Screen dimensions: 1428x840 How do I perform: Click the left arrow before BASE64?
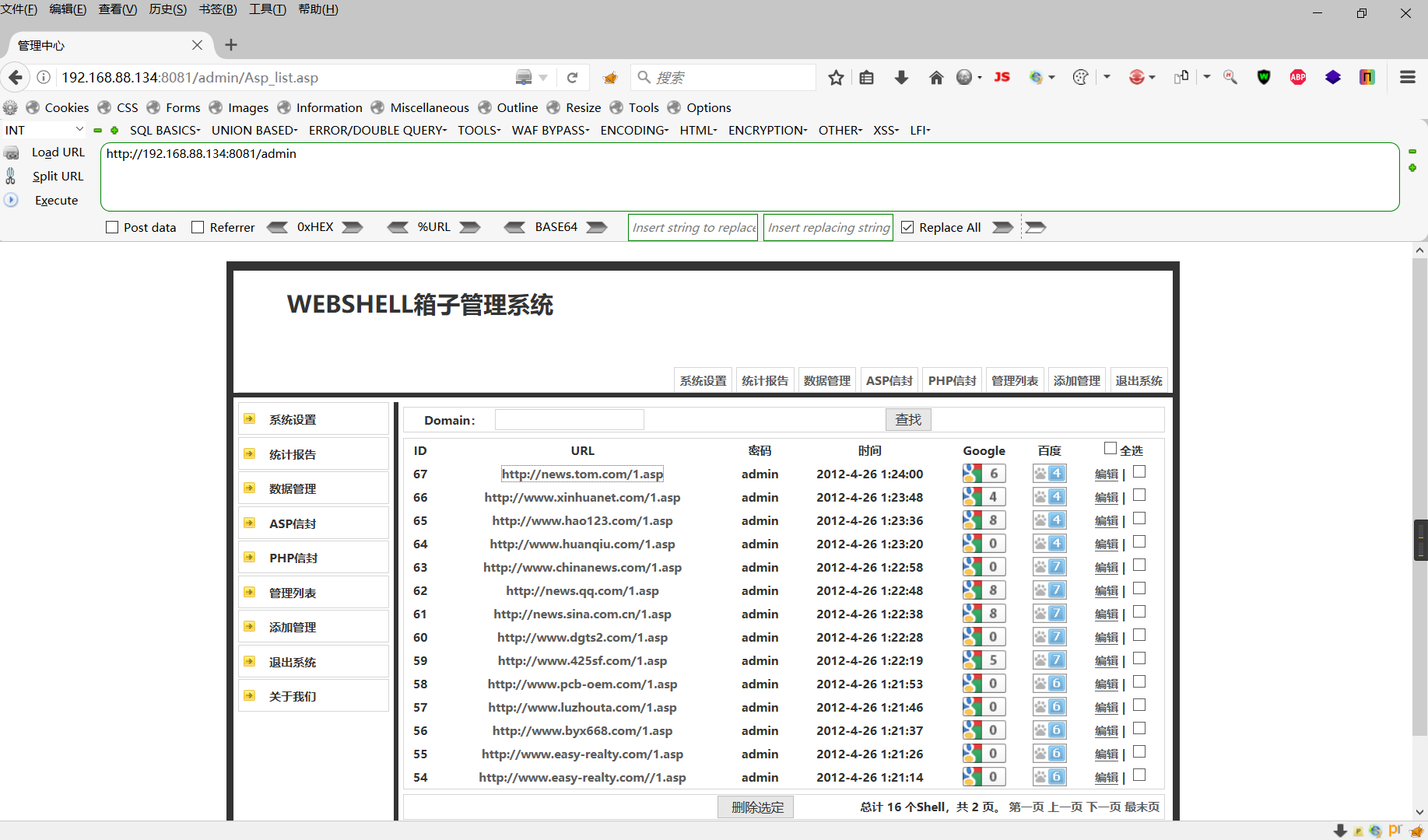[x=514, y=227]
